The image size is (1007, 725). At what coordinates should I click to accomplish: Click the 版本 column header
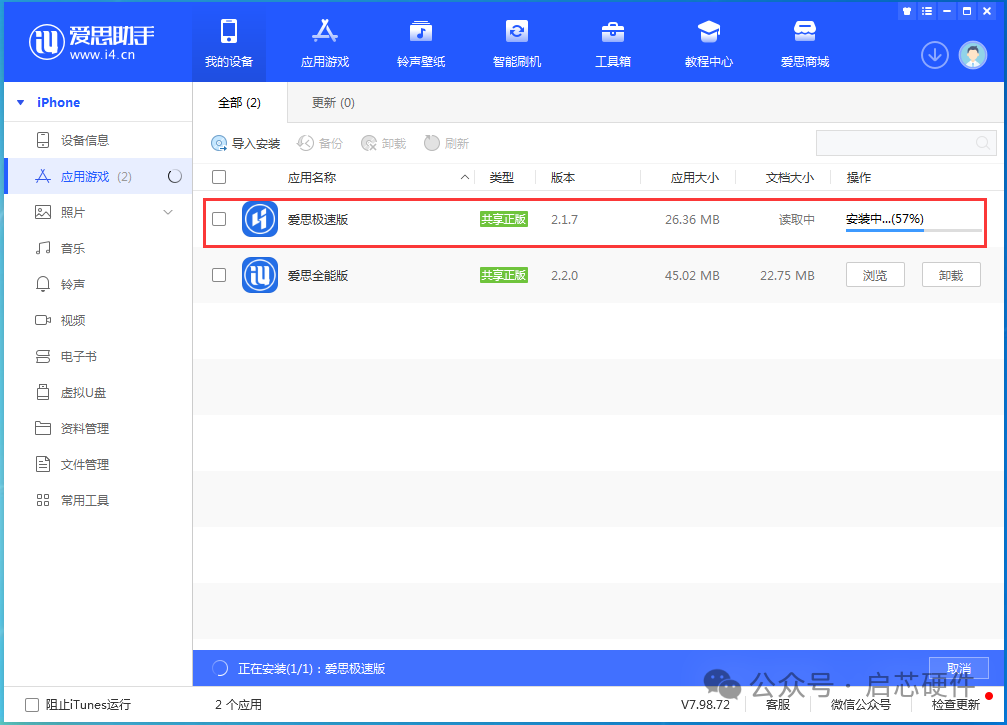[563, 178]
